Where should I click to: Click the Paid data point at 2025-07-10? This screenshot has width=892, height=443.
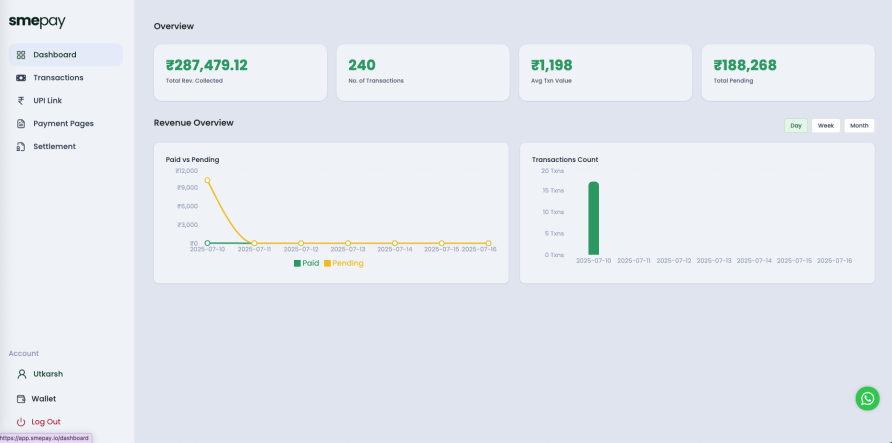pyautogui.click(x=208, y=243)
